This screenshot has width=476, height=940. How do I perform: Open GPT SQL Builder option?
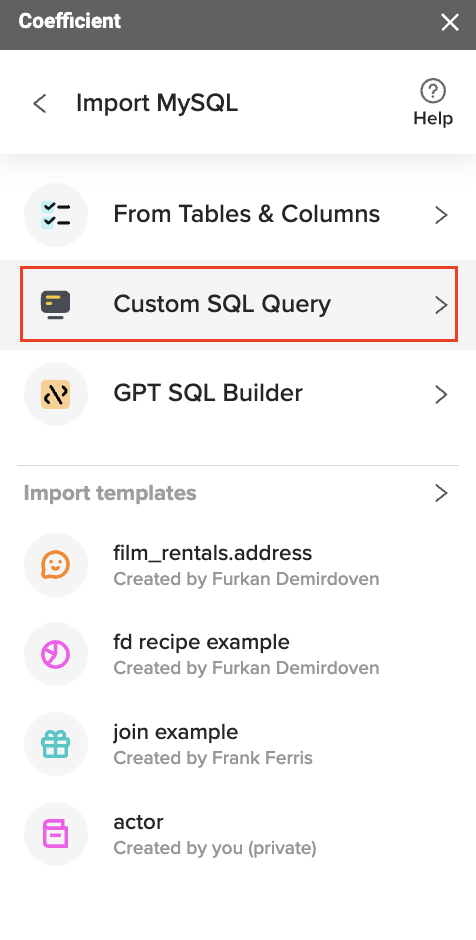(x=238, y=394)
